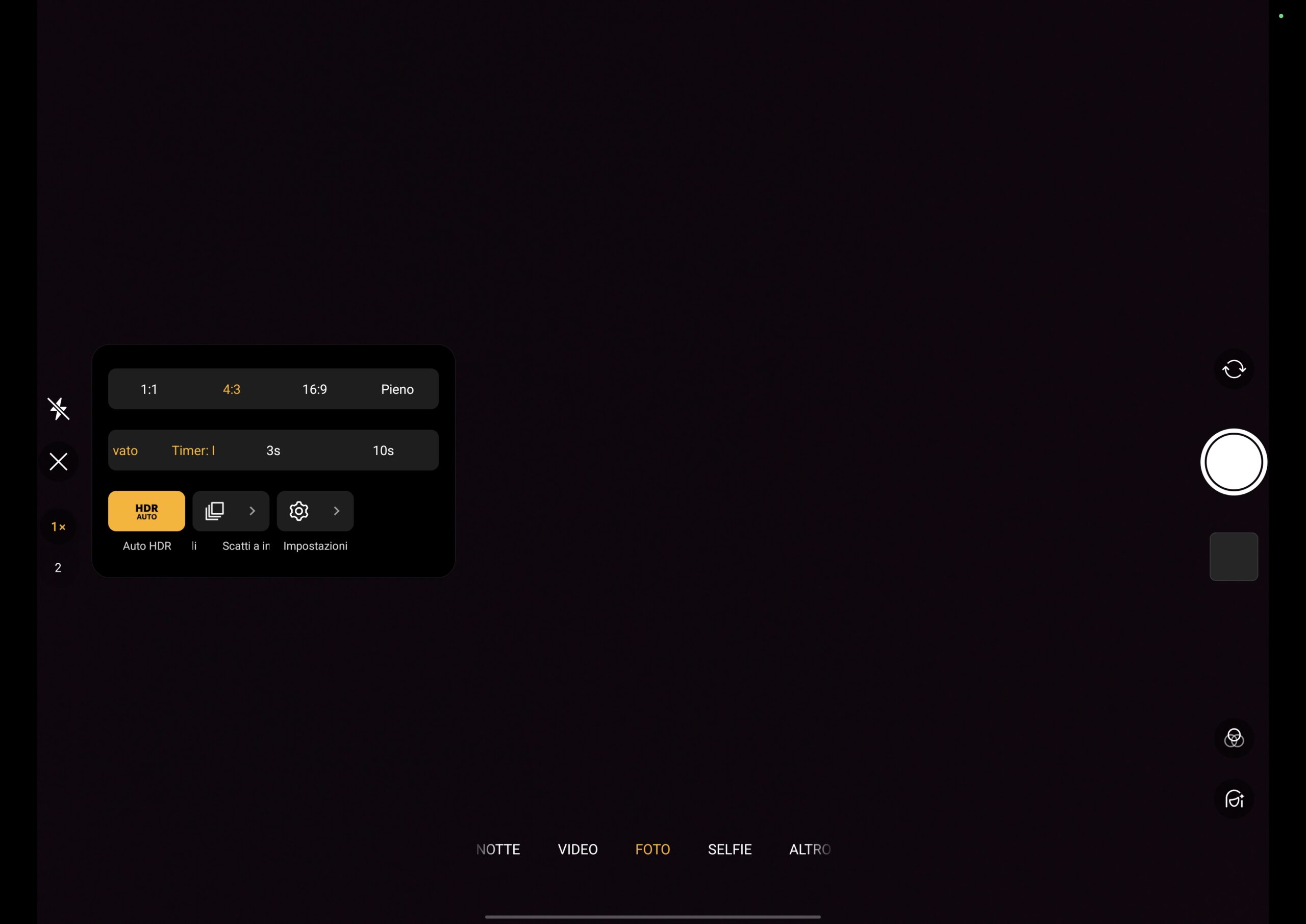Choose Pieno full-screen aspect ratio

(x=397, y=389)
